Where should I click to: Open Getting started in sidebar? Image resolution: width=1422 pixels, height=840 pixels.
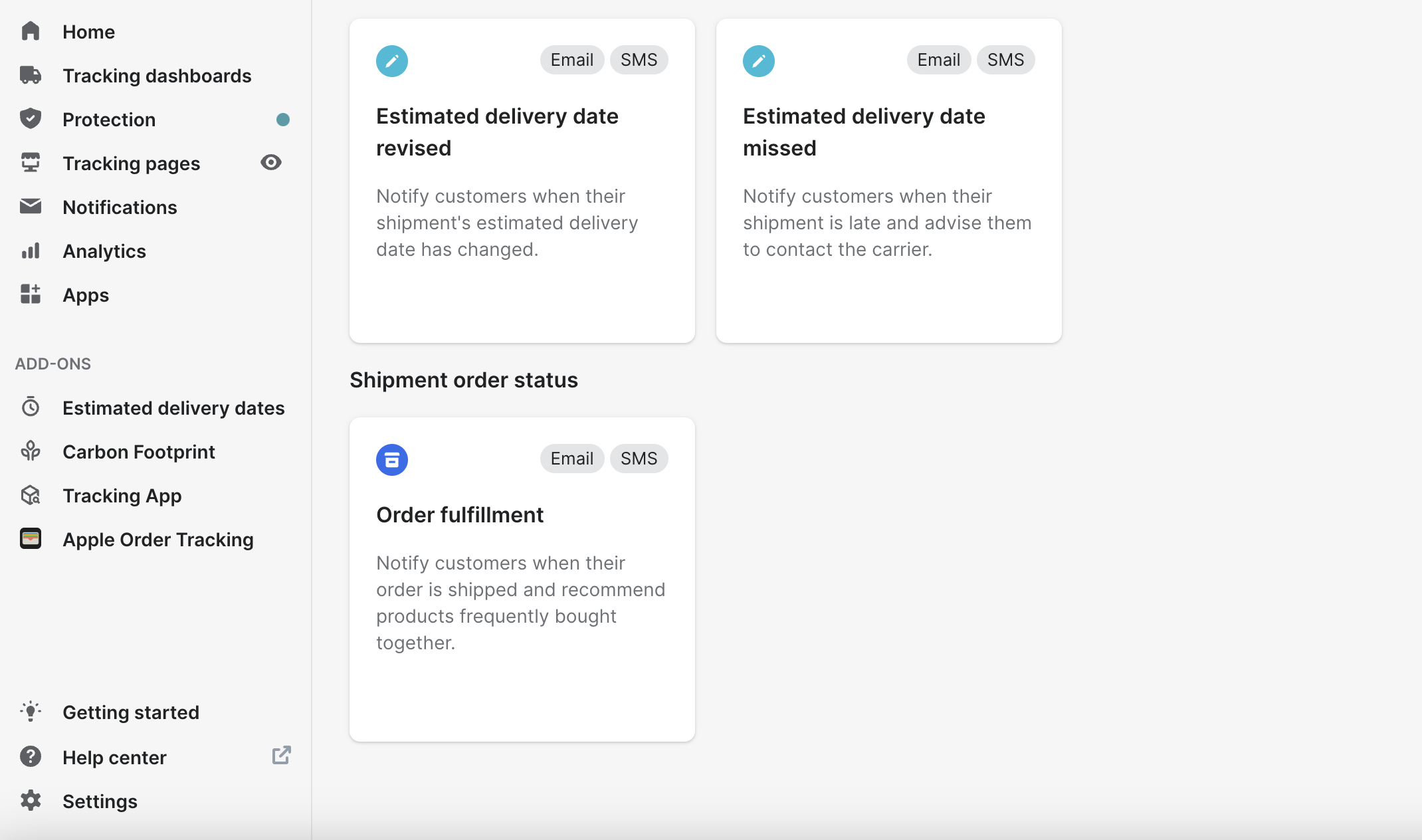[131, 712]
